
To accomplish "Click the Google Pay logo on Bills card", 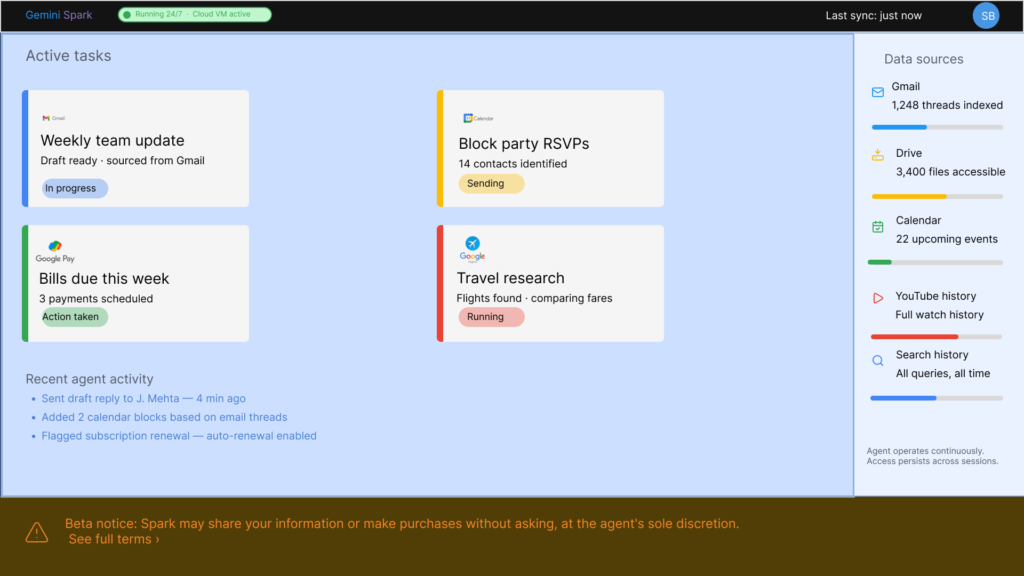I will pos(55,251).
